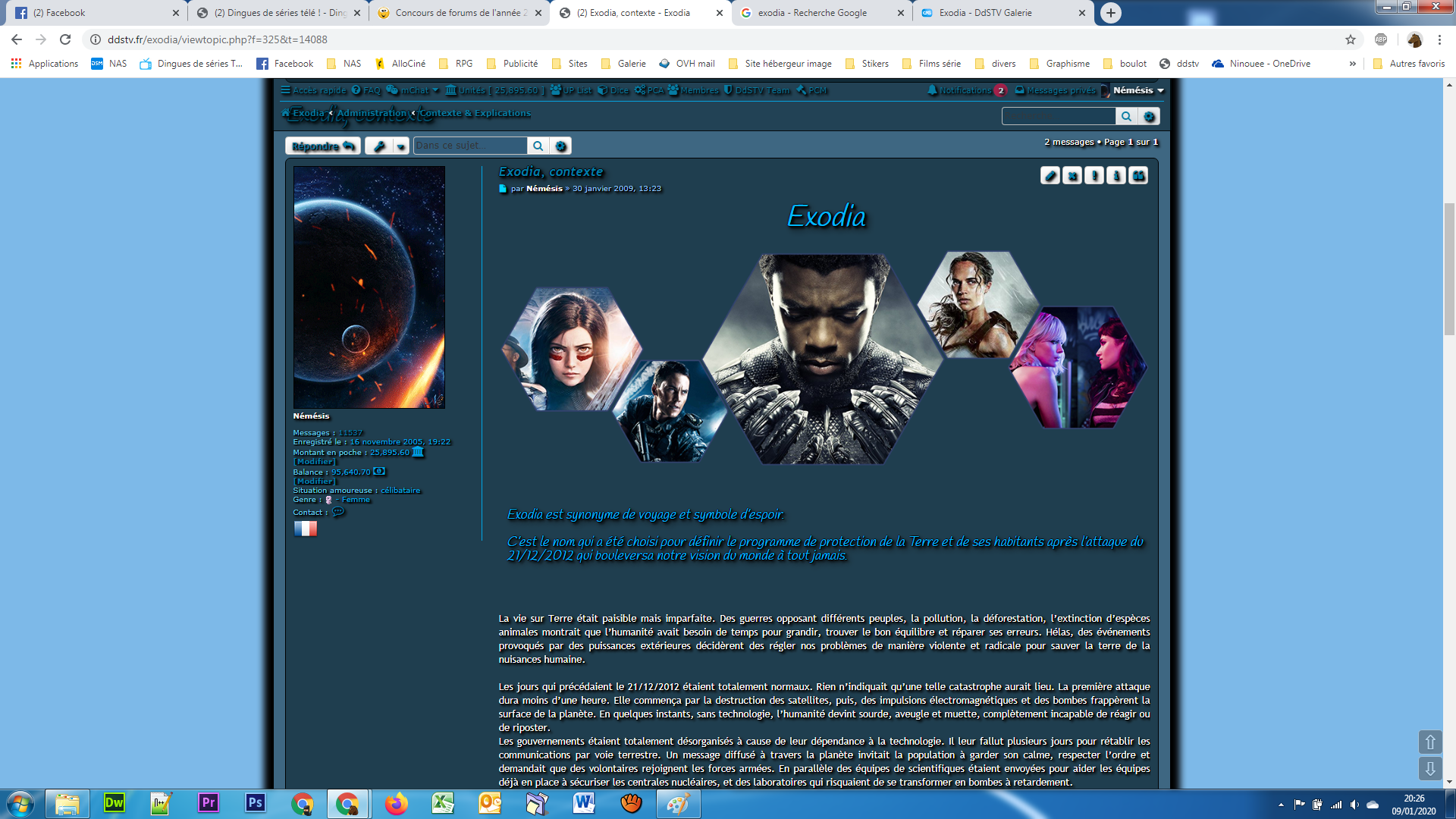Open the FAQ menu item
Viewport: 1456px width, 819px height.
click(x=366, y=90)
